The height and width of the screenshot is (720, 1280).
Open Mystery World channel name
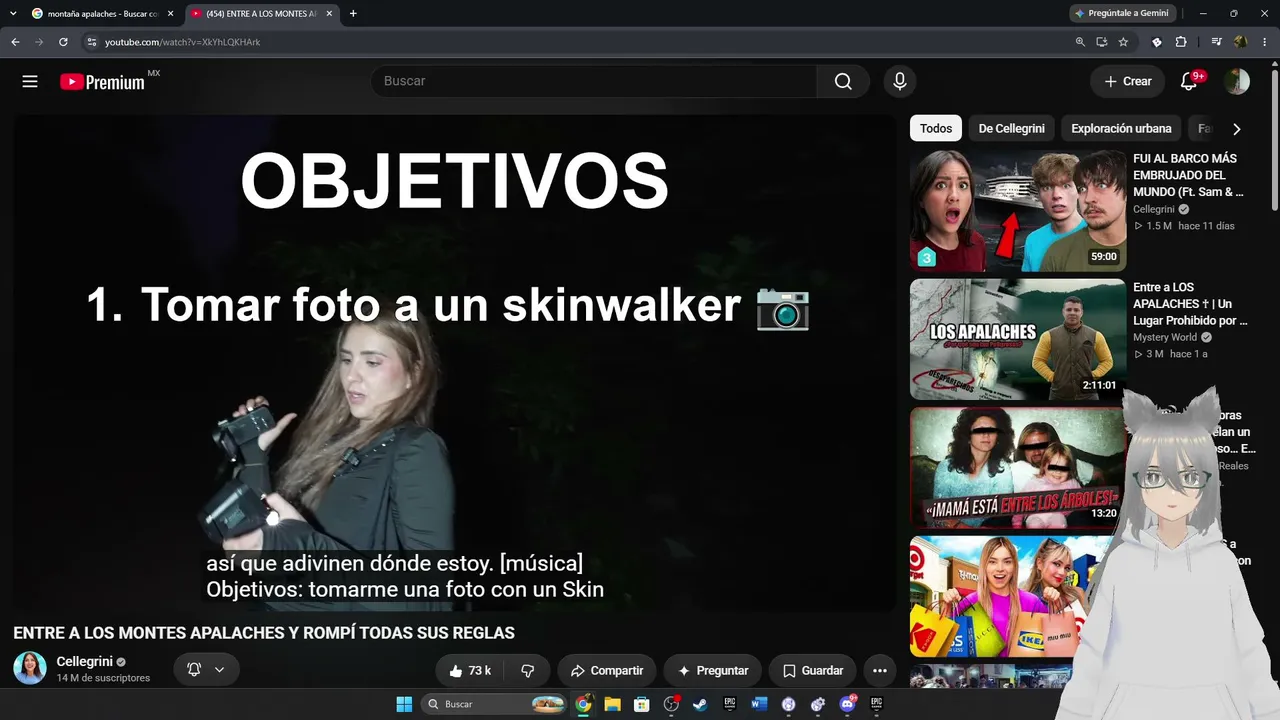pyautogui.click(x=1165, y=338)
